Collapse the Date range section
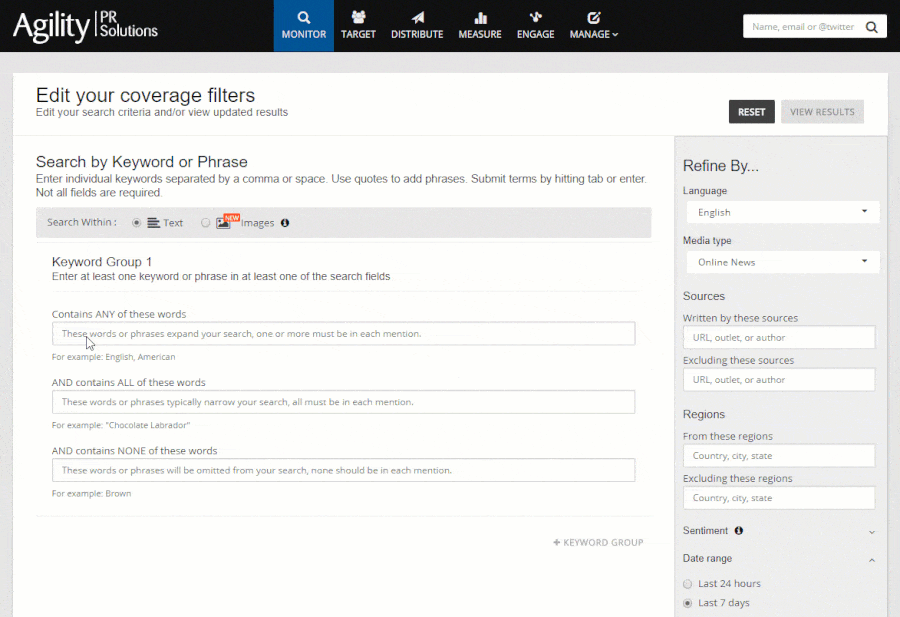The image size is (900, 617). pos(871,560)
